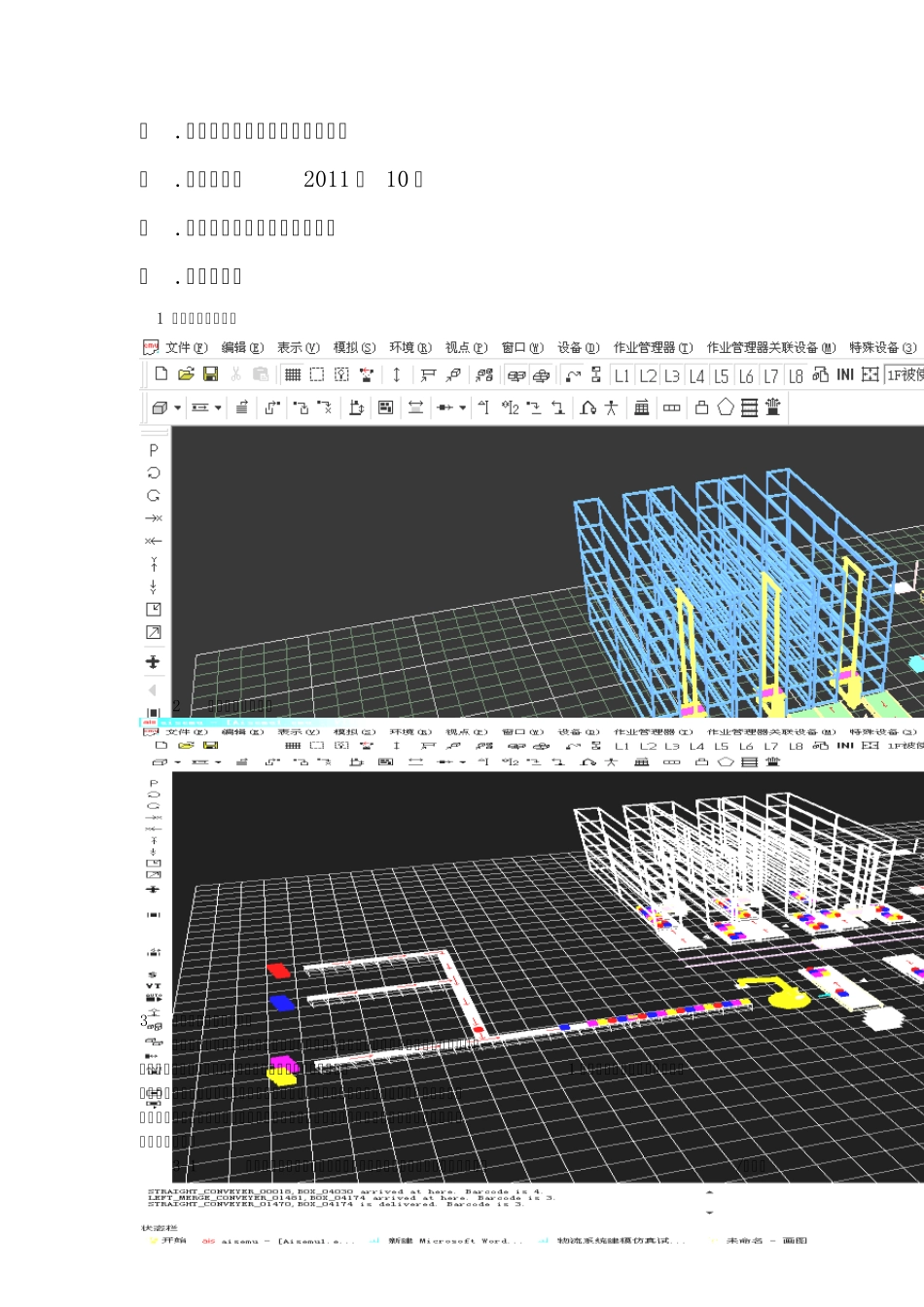Click the airplane fly-through view icon
The width and height of the screenshot is (924, 1307).
tap(153, 662)
